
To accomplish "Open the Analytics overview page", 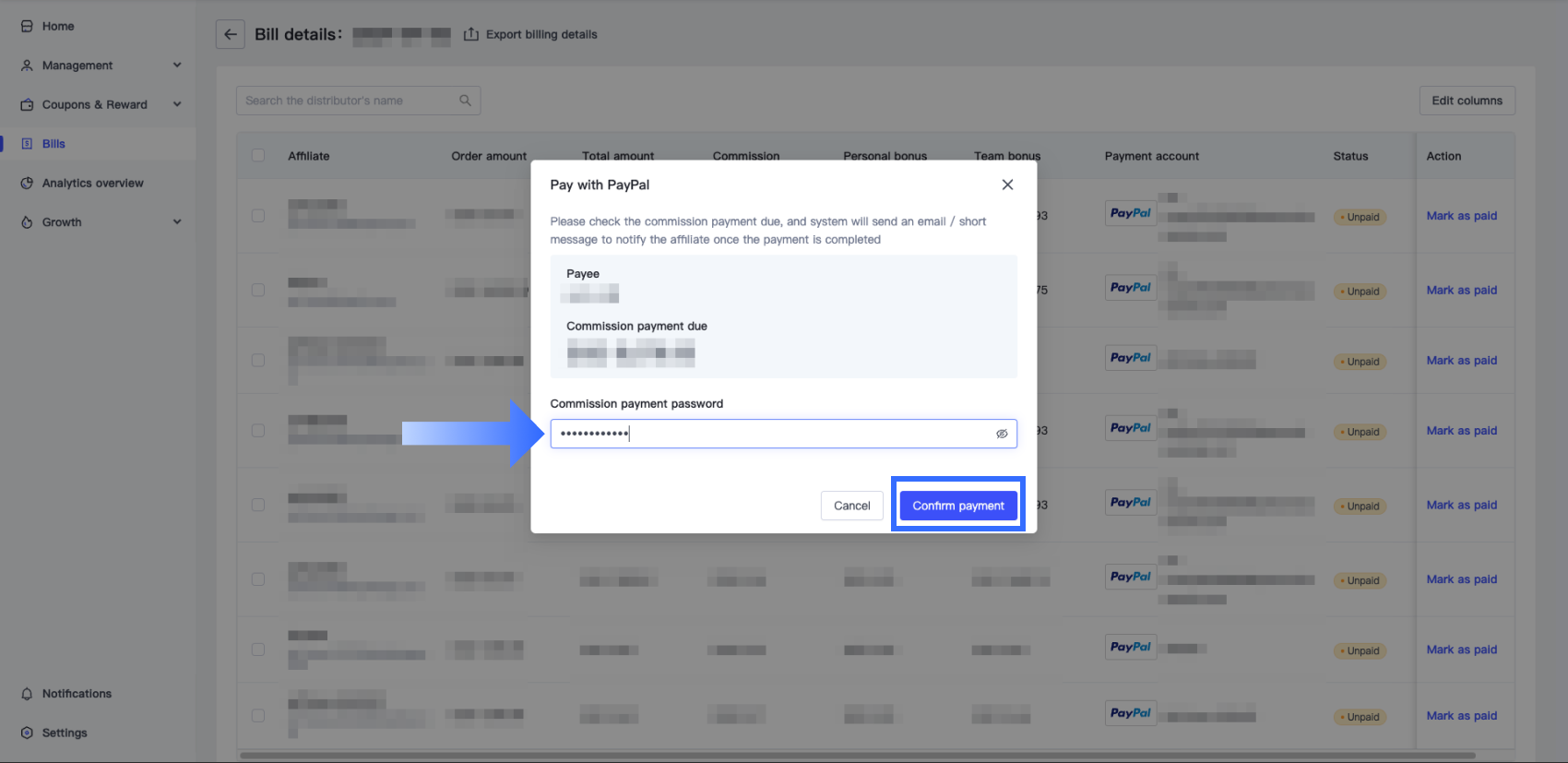I will click(92, 184).
